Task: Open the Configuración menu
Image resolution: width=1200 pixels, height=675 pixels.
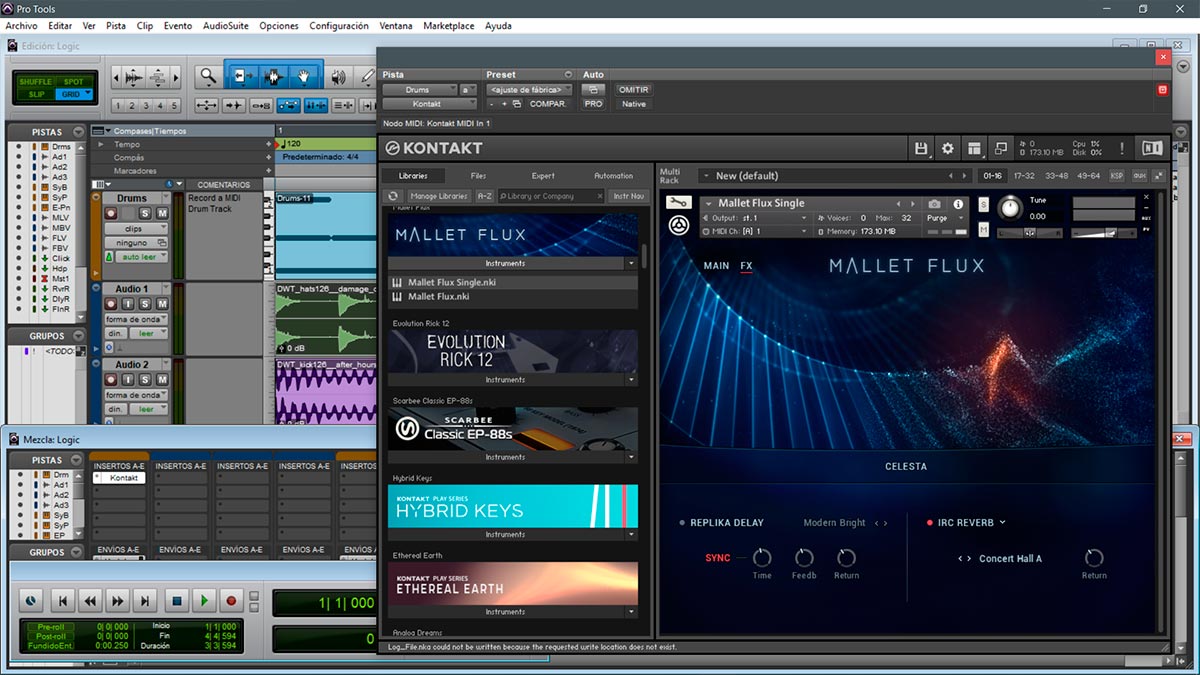Action: pyautogui.click(x=339, y=26)
